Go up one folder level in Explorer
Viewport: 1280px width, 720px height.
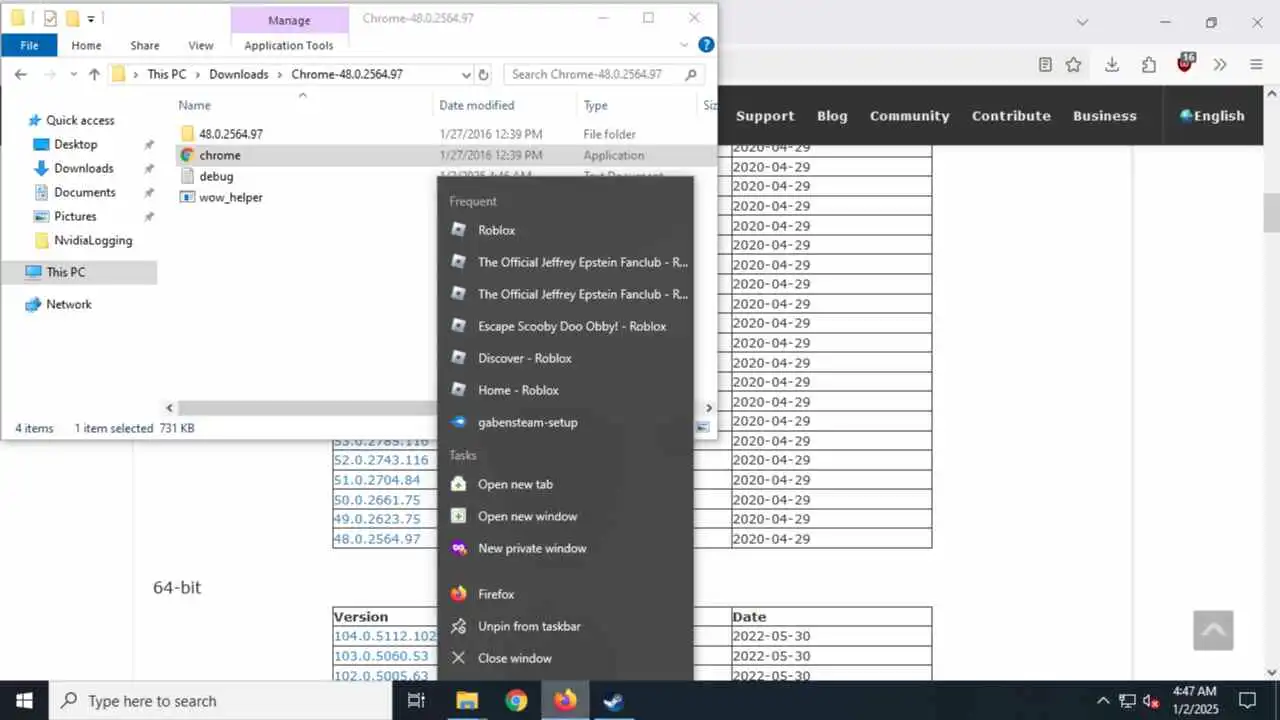click(x=94, y=74)
